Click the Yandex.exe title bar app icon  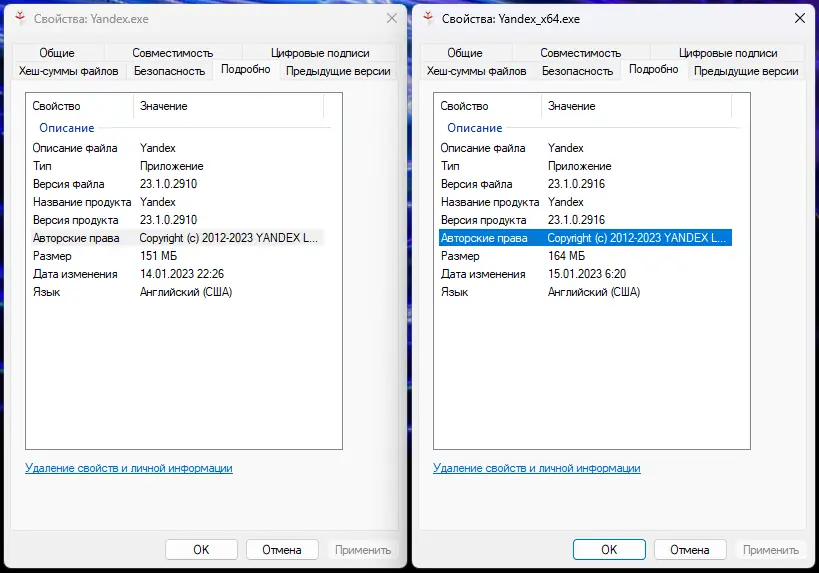pyautogui.click(x=21, y=18)
